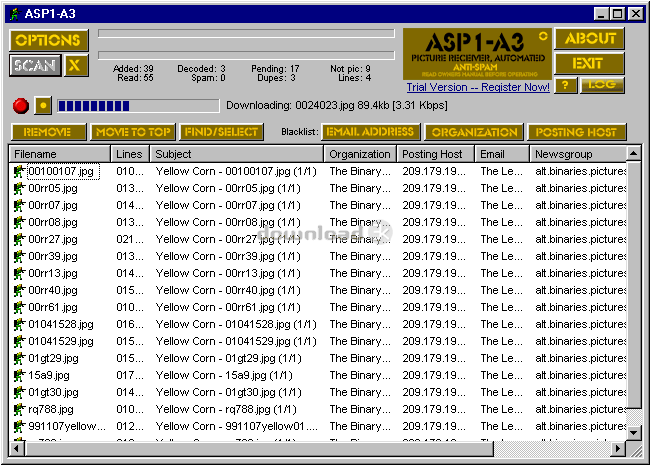Blacklist by POSTING HOST
Screen dimensions: 650x465
click(577, 132)
